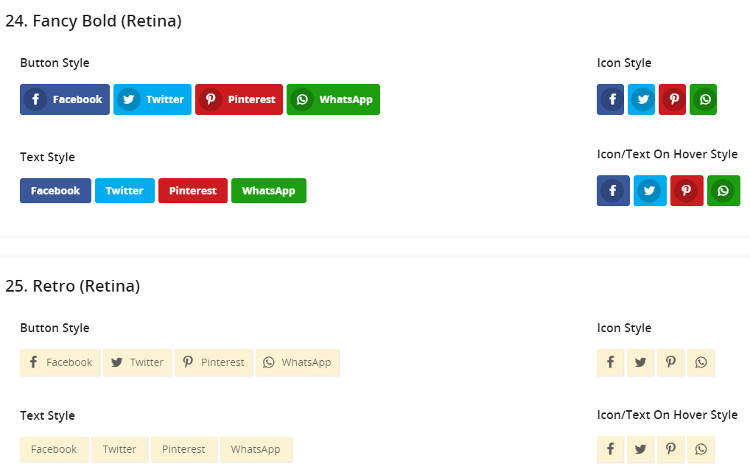Select the Fancy Bold Text Style Facebook button
Screen dimensions: 750x475
(x=55, y=190)
